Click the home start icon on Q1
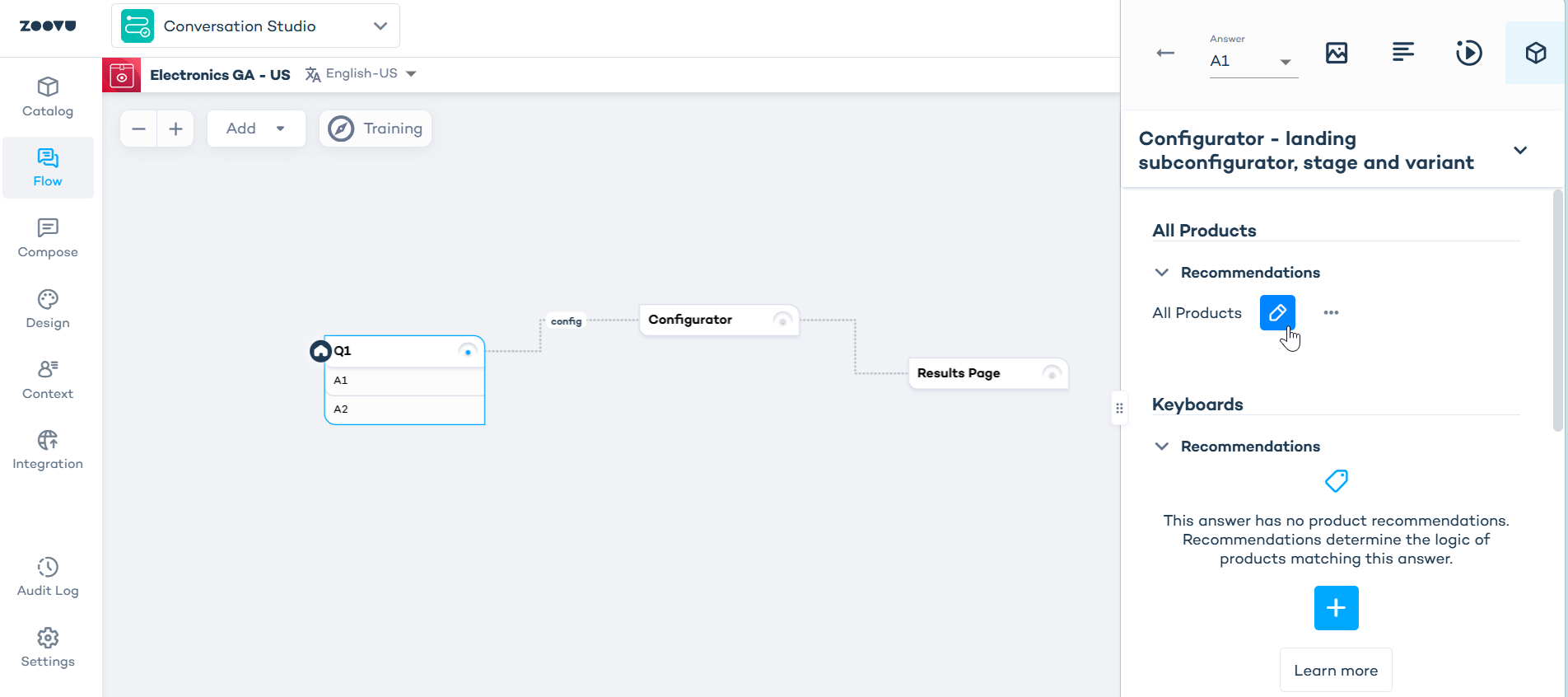Viewport: 1568px width, 697px height. [x=320, y=351]
